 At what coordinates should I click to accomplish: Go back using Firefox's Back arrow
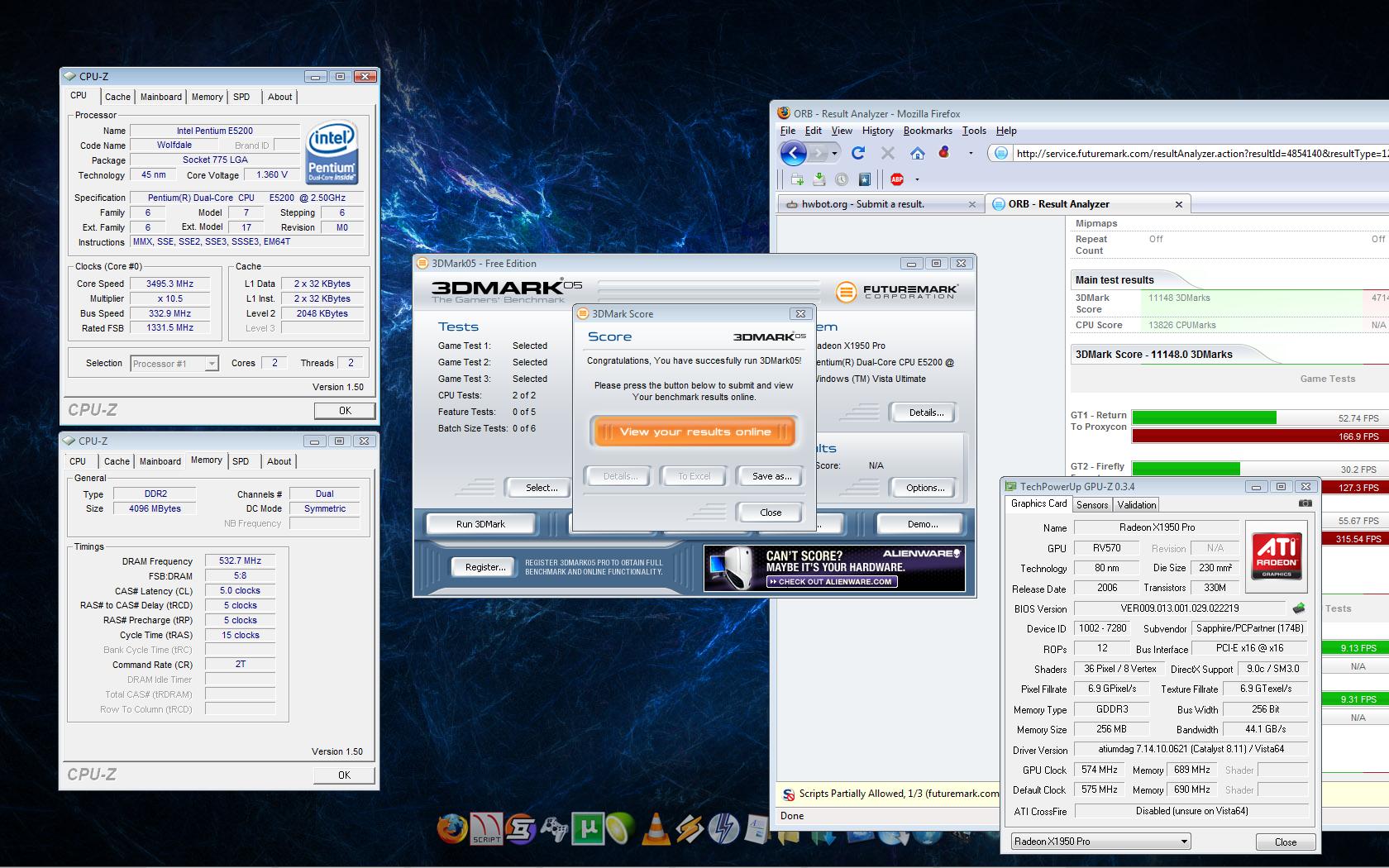click(x=793, y=153)
